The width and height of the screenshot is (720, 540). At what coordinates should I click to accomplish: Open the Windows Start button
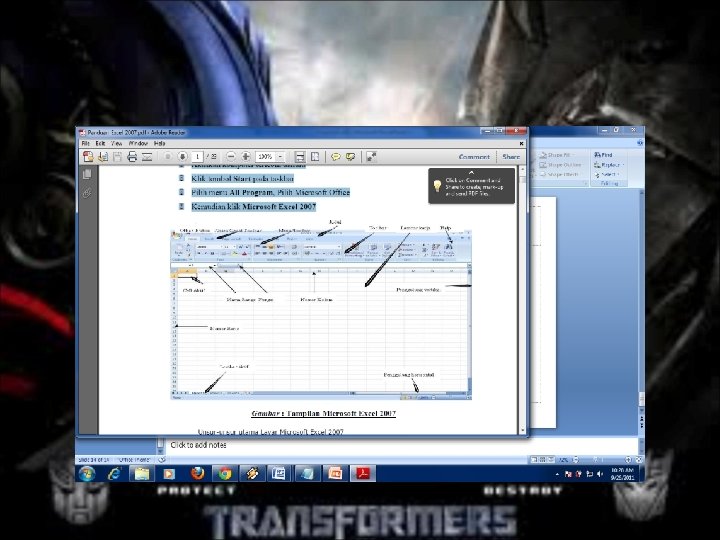tap(87, 473)
